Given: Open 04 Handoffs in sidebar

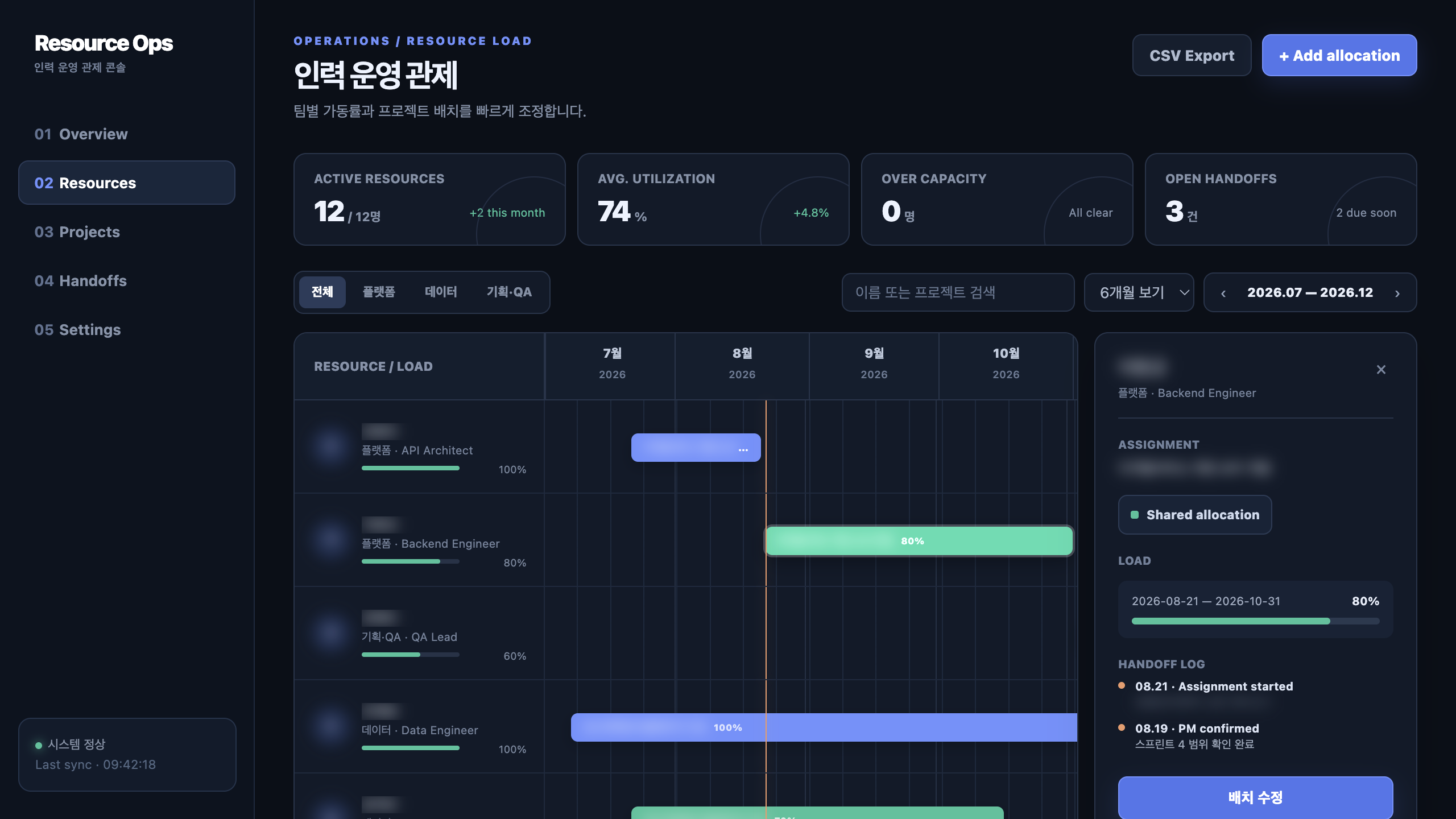Looking at the screenshot, I should 127,280.
